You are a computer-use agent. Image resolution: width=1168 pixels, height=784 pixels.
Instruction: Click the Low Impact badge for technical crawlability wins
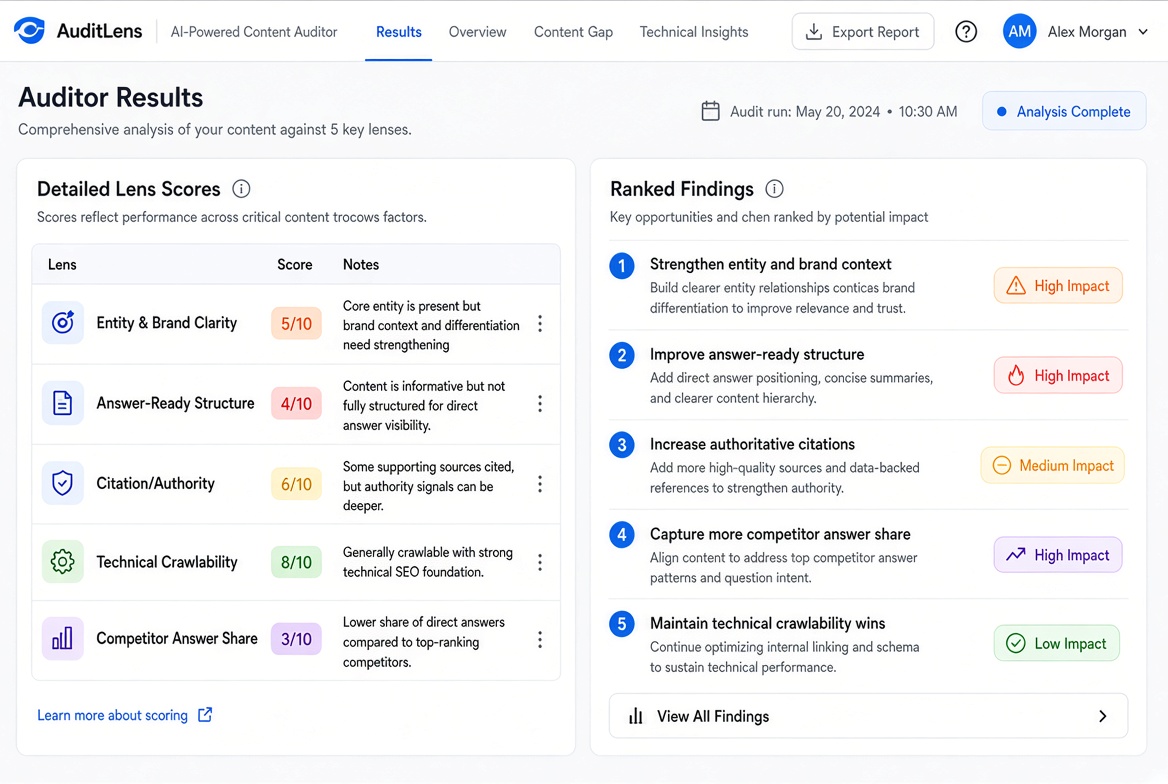coord(1057,643)
